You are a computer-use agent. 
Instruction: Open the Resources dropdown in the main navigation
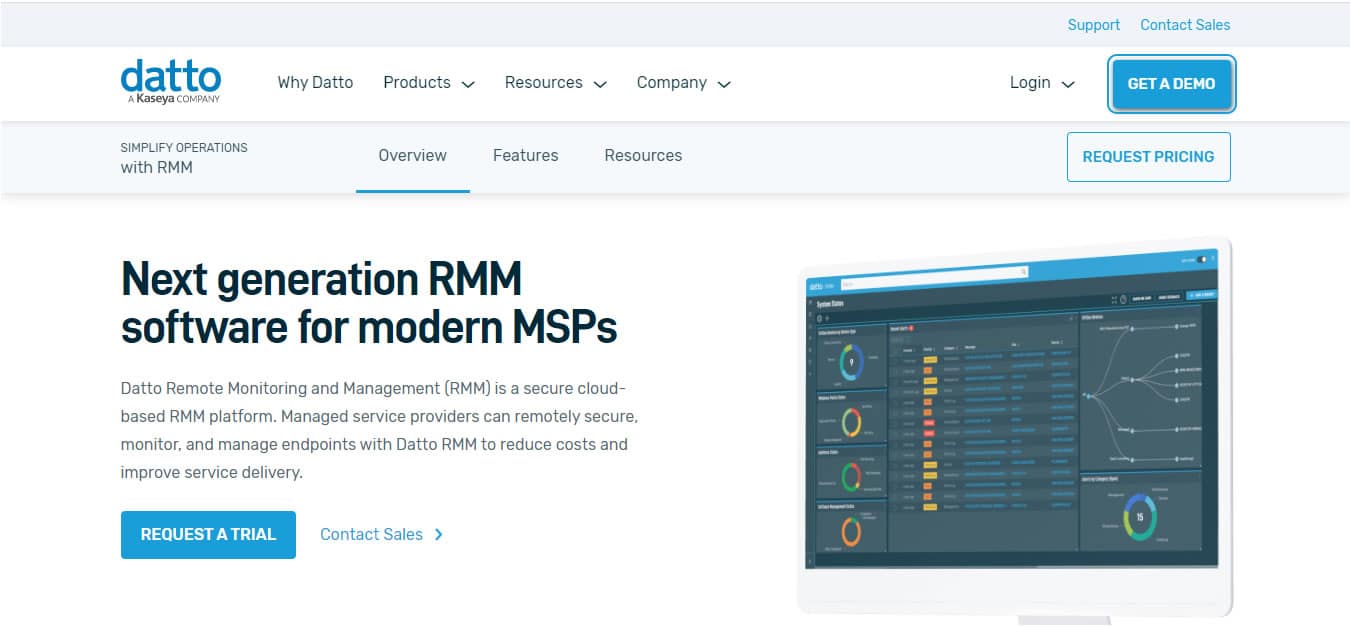tap(555, 83)
